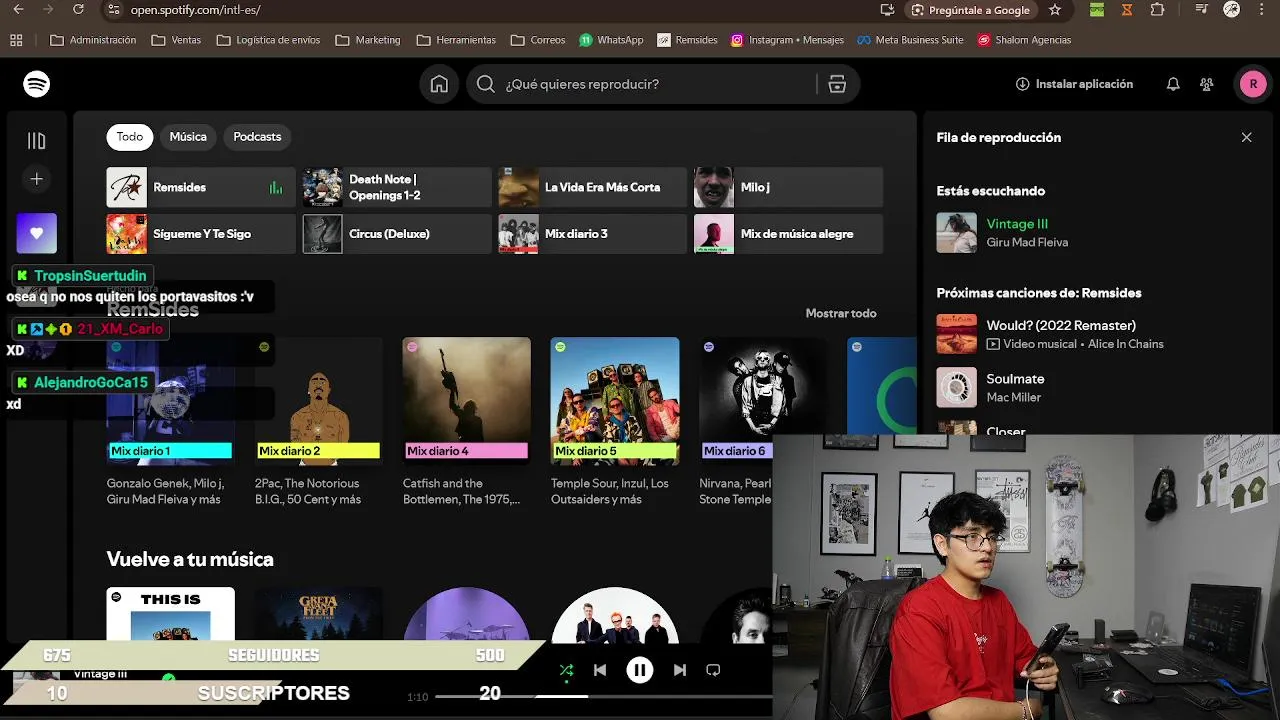
Task: Open the profile avatar R
Action: point(1253,84)
